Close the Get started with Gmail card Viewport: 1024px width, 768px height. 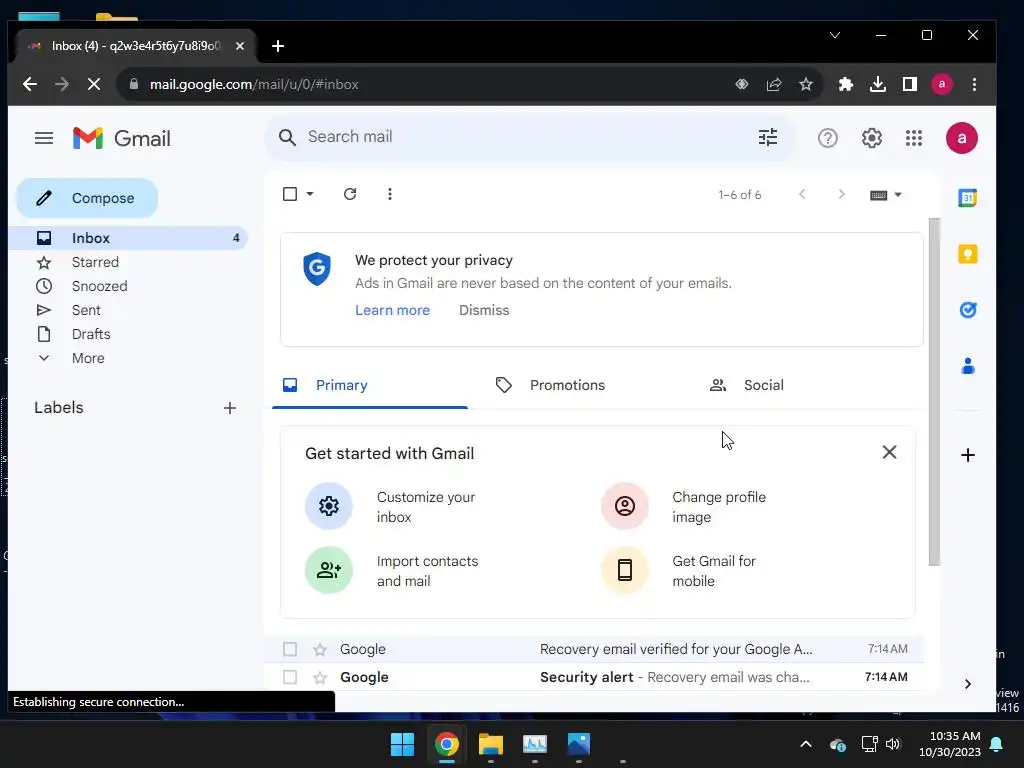[x=889, y=452]
